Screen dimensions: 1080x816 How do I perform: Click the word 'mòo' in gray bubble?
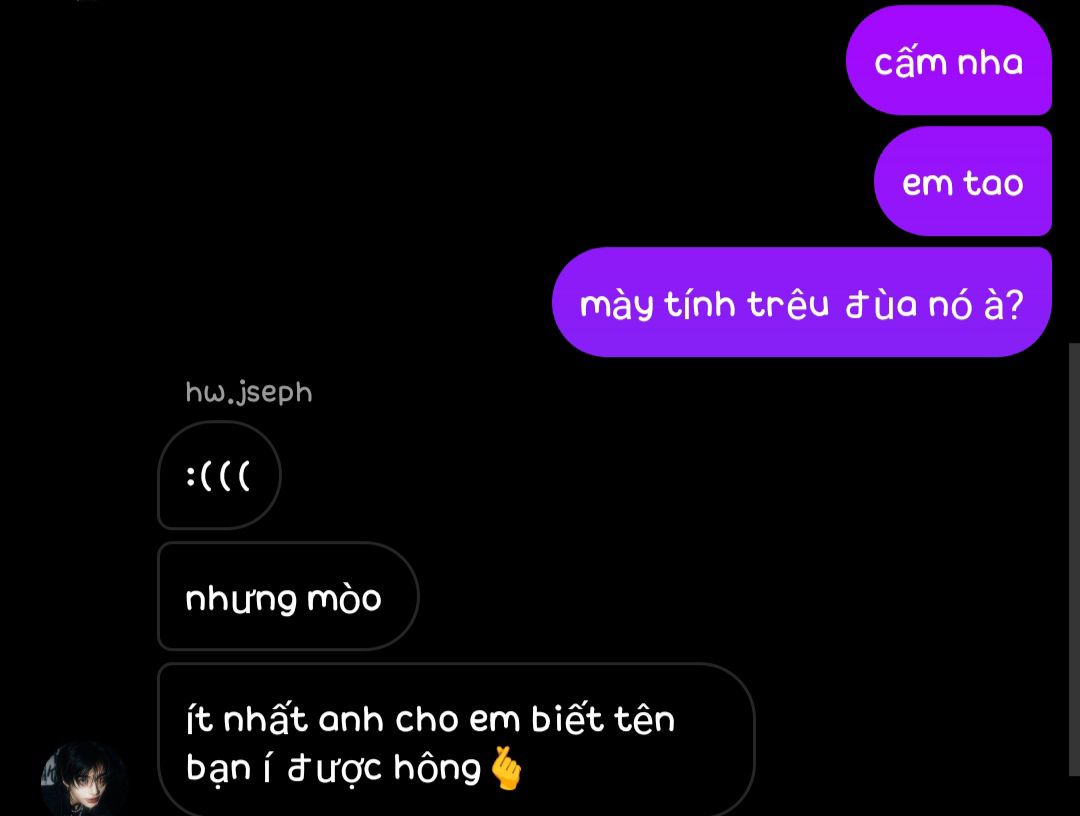(344, 598)
